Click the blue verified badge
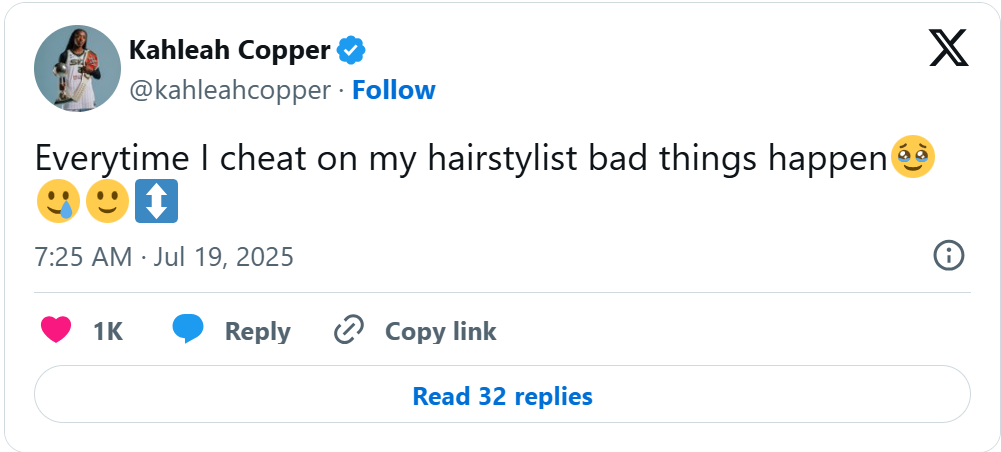 pos(350,49)
